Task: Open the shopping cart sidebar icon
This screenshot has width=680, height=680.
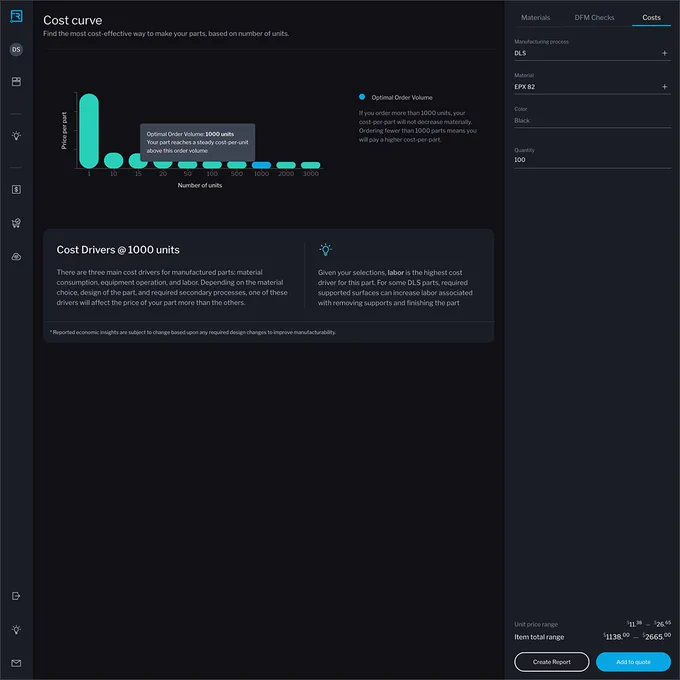Action: point(16,223)
